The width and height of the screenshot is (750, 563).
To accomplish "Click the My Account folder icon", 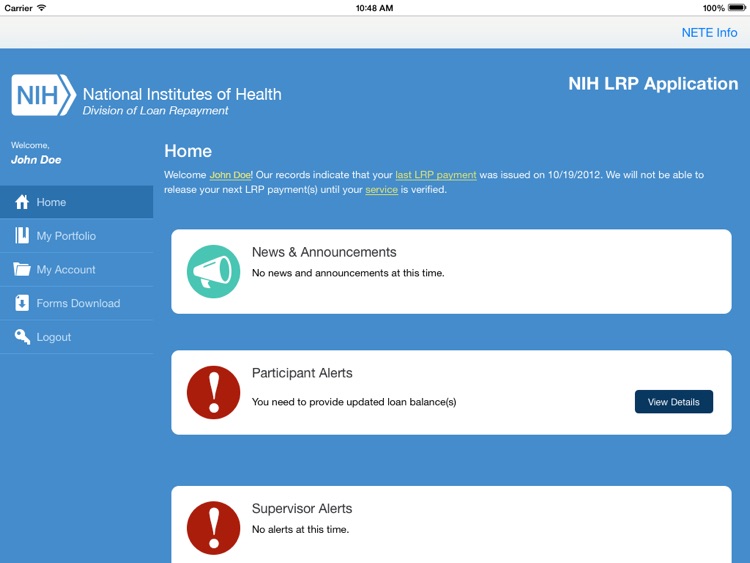I will (x=22, y=269).
